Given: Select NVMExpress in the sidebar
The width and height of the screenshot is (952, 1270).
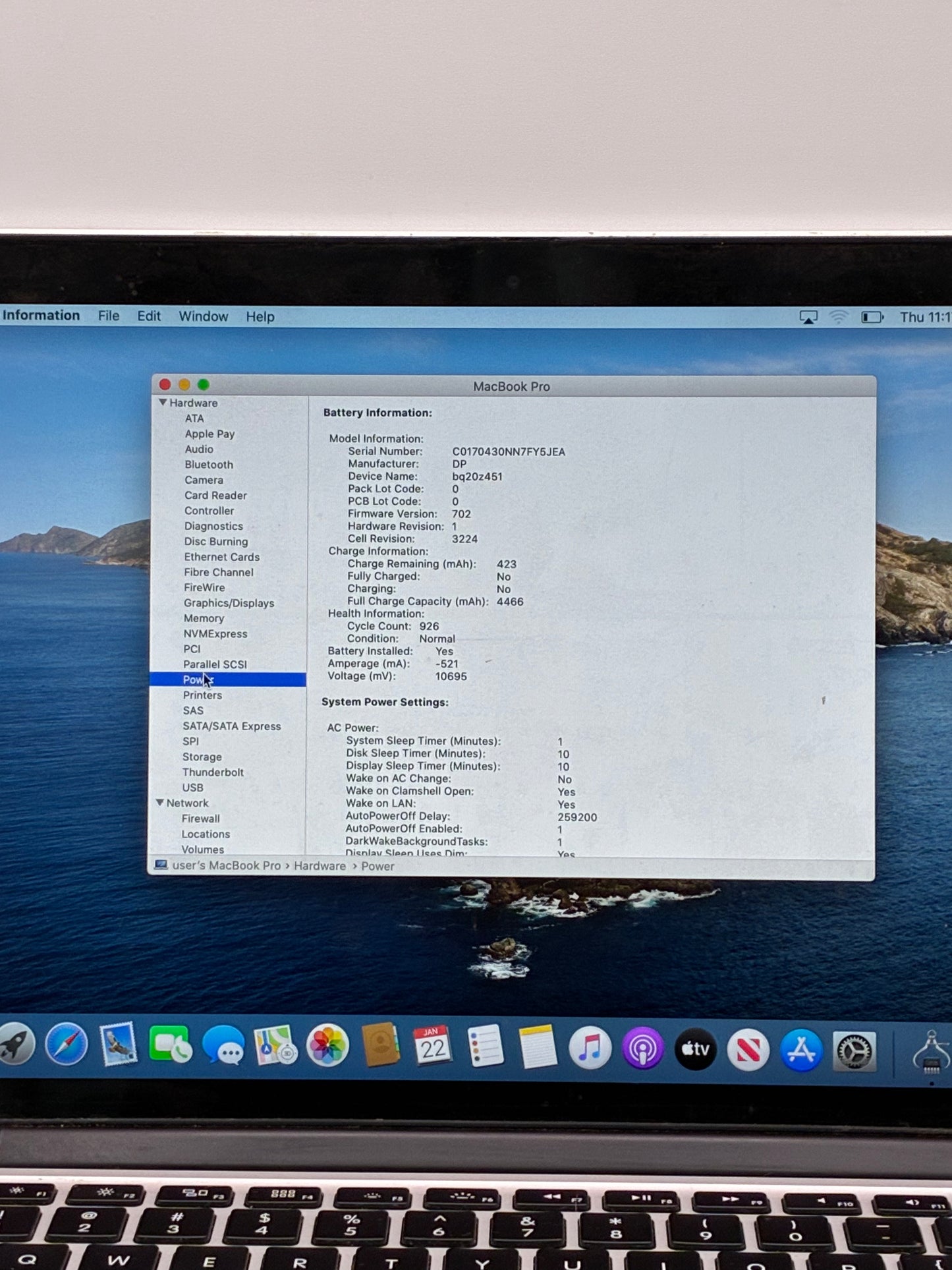Looking at the screenshot, I should coord(215,633).
